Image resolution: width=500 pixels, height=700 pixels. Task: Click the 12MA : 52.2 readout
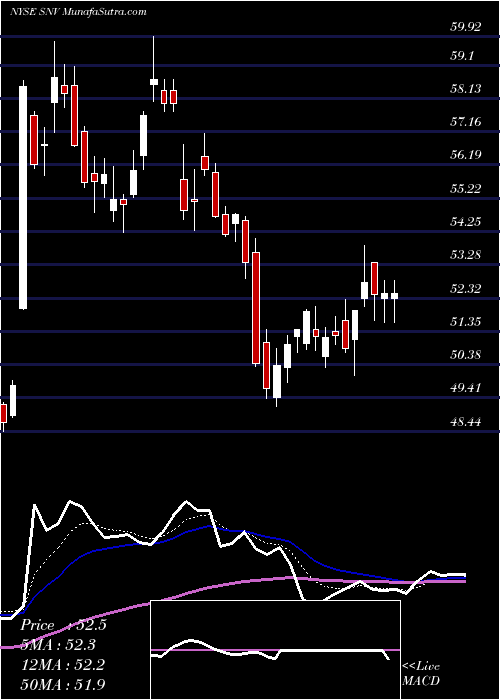tap(63, 665)
